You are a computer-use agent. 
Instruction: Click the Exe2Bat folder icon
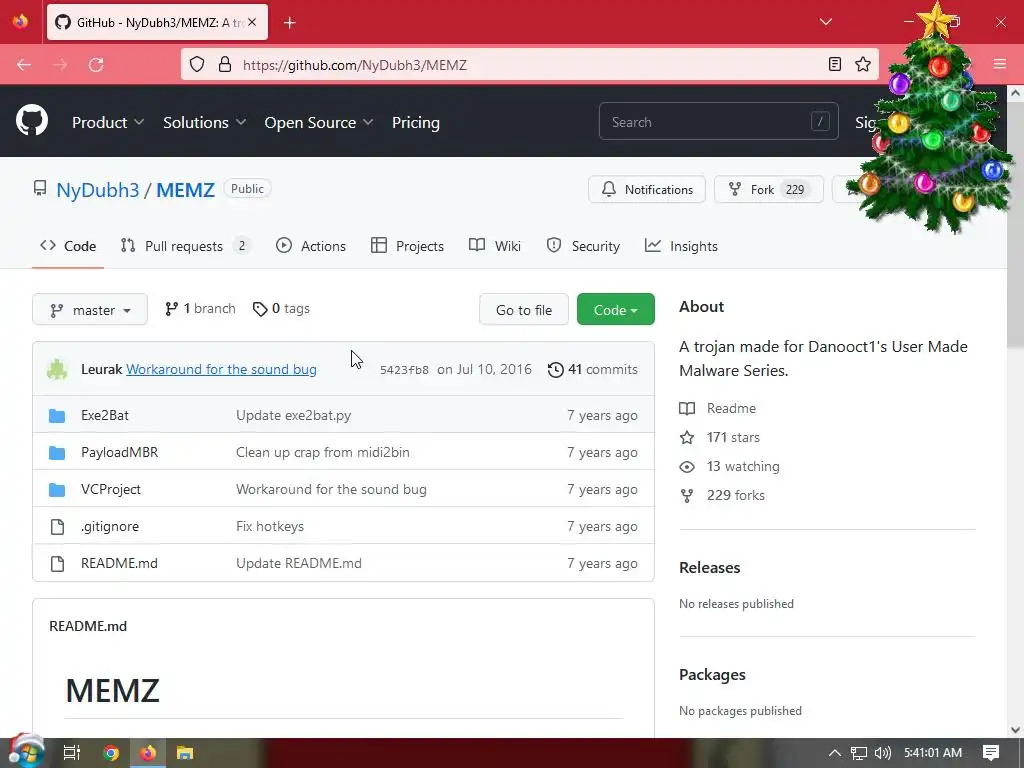coord(57,415)
